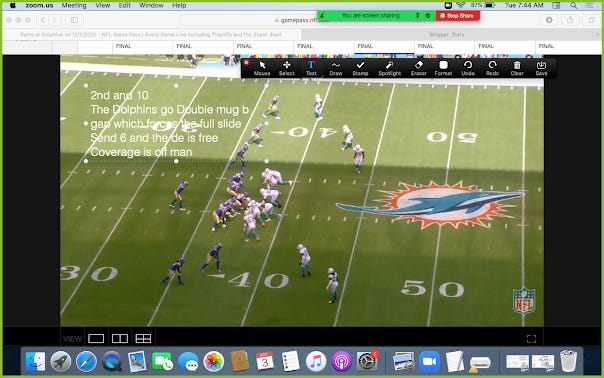Open Trash from the dock
The width and height of the screenshot is (604, 378).
pyautogui.click(x=568, y=361)
